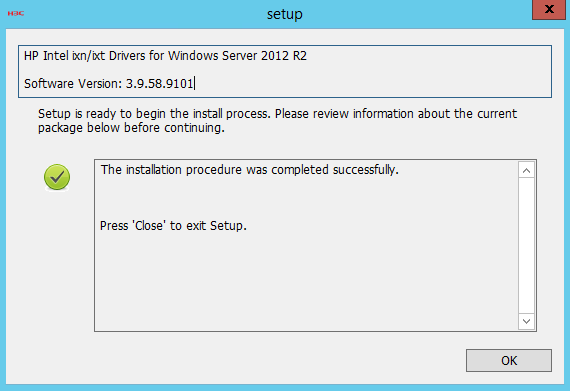The height and width of the screenshot is (391, 570).
Task: Click the green checkmark success icon
Action: (x=57, y=177)
